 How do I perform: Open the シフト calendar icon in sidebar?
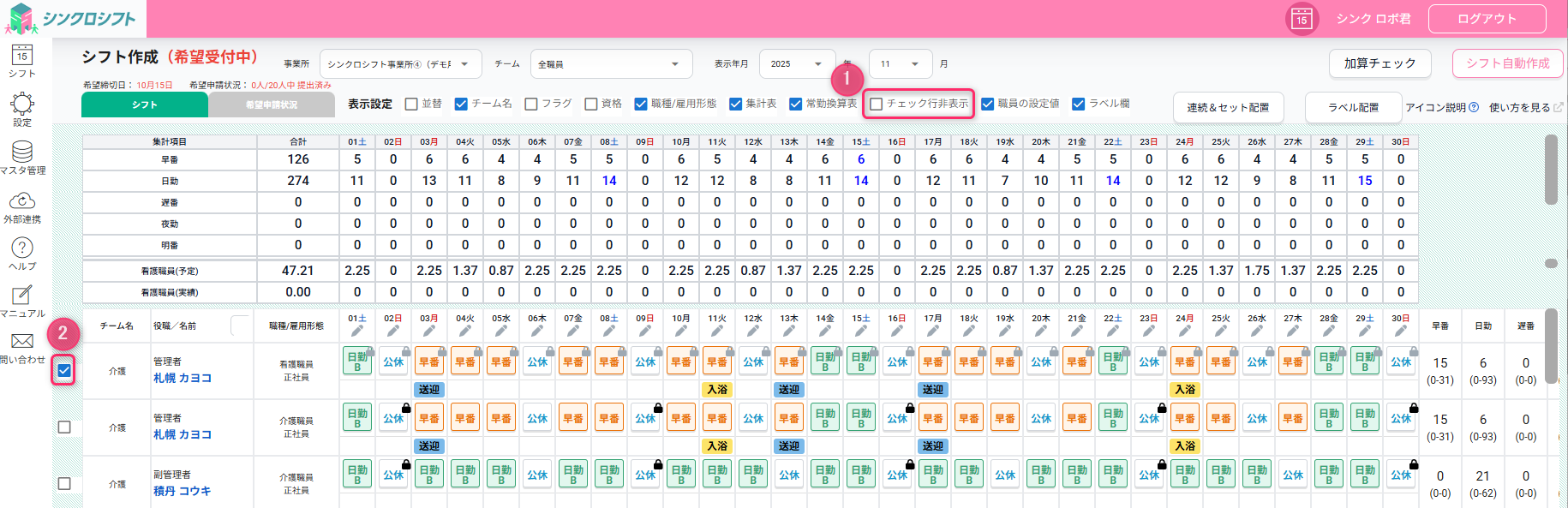coord(22,57)
